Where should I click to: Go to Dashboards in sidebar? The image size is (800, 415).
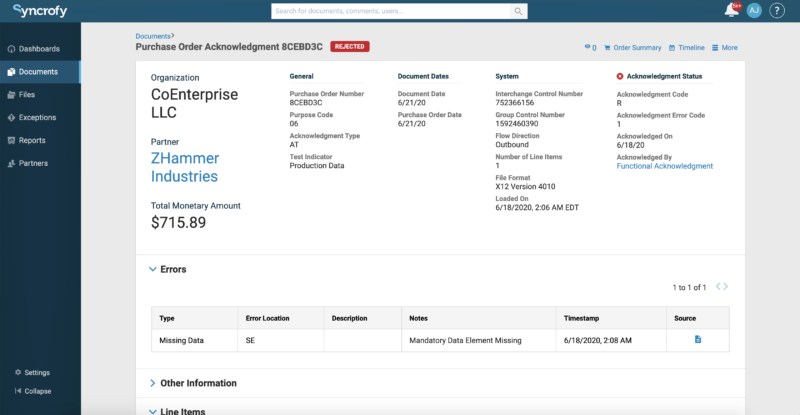(x=39, y=49)
